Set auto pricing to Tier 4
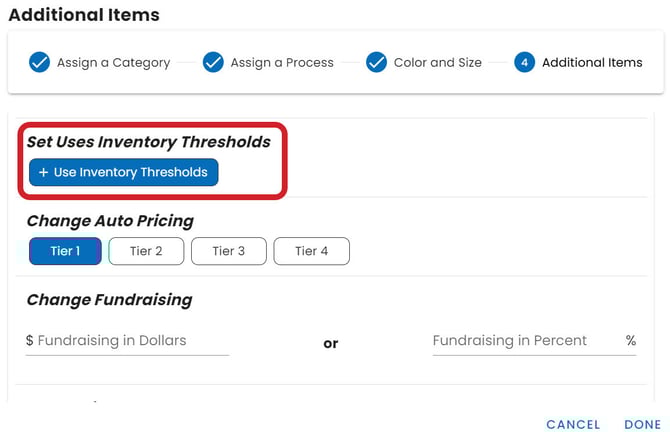Image resolution: width=670 pixels, height=438 pixels. tap(311, 251)
